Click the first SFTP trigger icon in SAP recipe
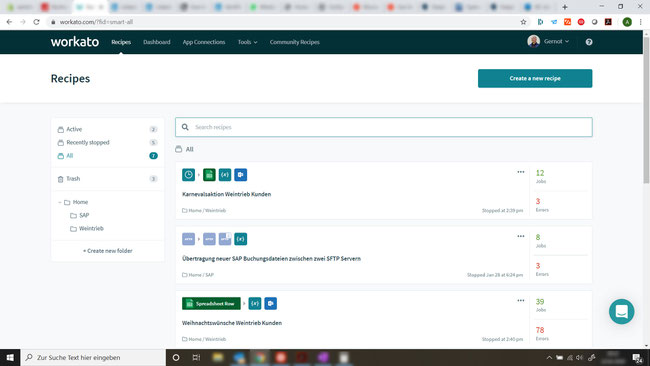This screenshot has height=366, width=650. pyautogui.click(x=188, y=239)
